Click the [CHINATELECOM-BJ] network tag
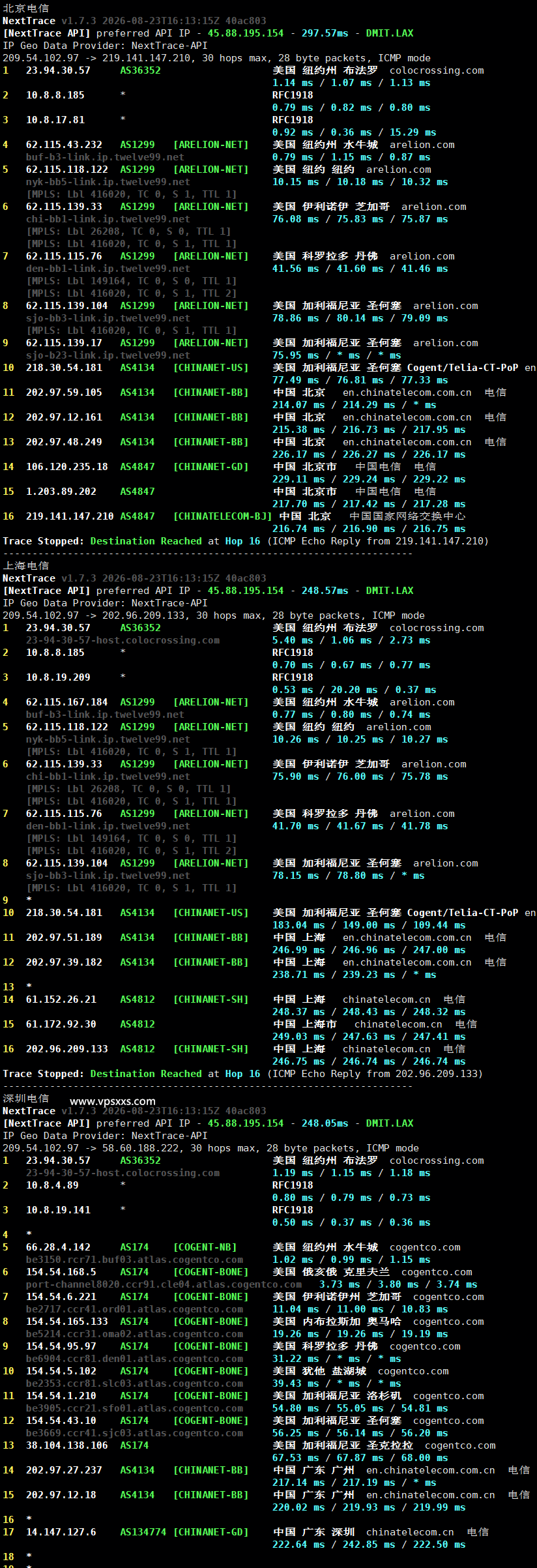 coord(222,516)
